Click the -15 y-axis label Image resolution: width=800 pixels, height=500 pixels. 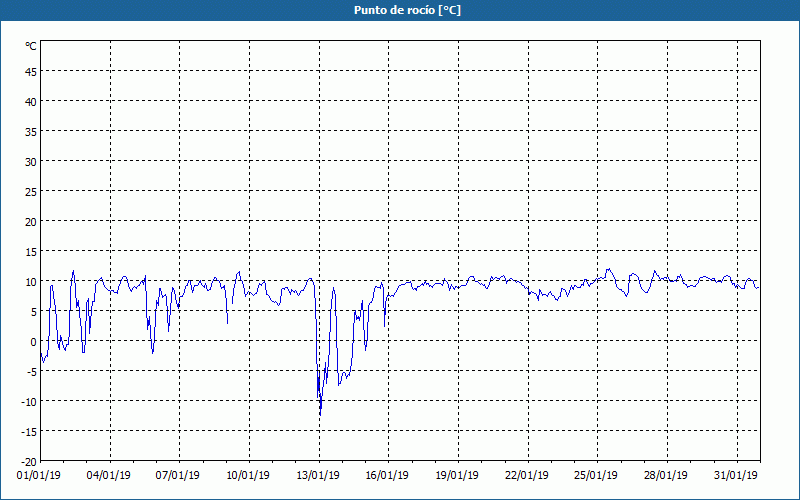point(29,432)
